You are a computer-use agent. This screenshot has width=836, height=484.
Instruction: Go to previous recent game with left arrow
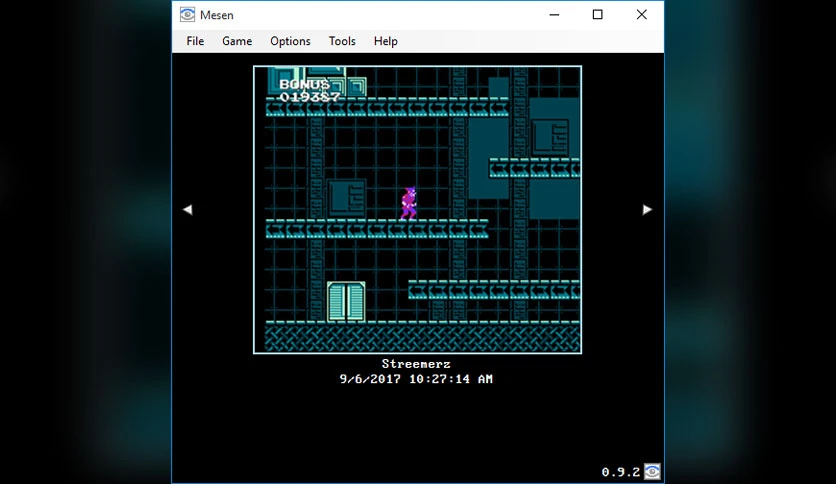point(188,209)
